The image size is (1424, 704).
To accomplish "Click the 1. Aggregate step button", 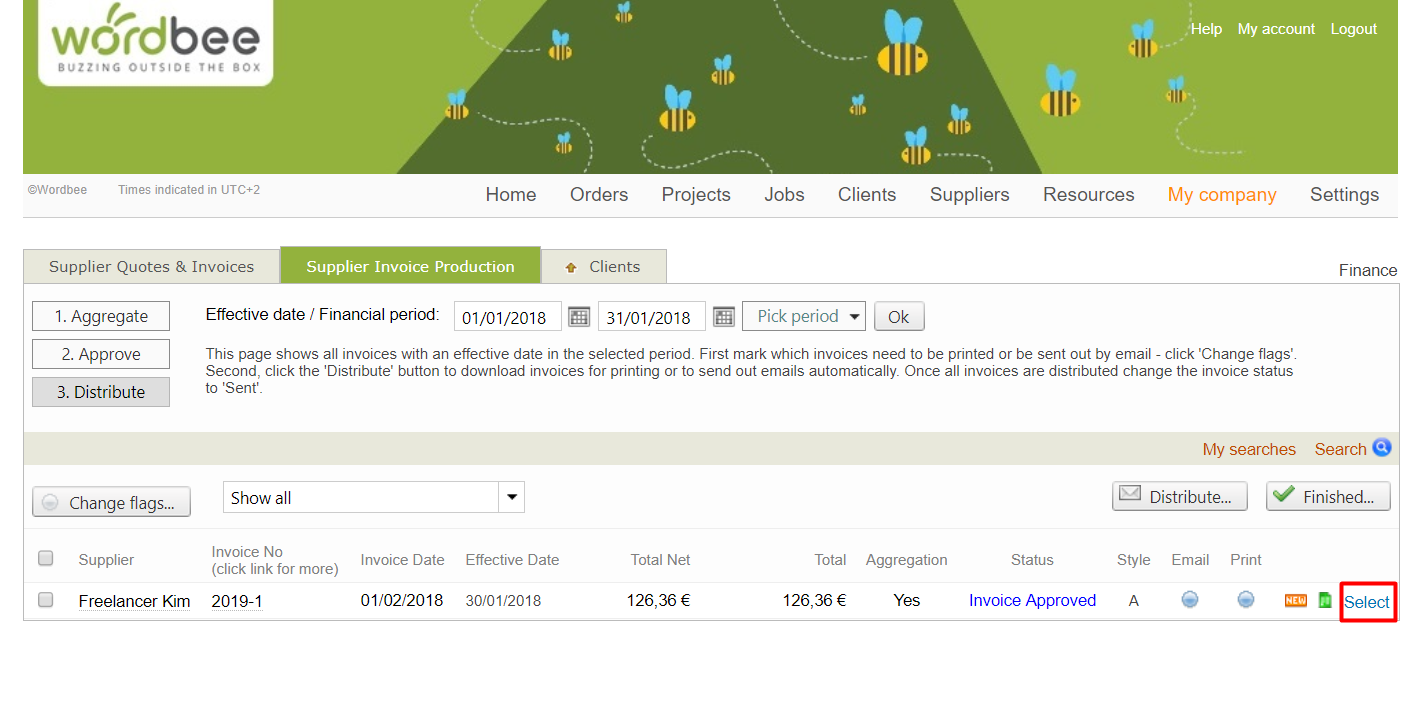I will [x=101, y=317].
